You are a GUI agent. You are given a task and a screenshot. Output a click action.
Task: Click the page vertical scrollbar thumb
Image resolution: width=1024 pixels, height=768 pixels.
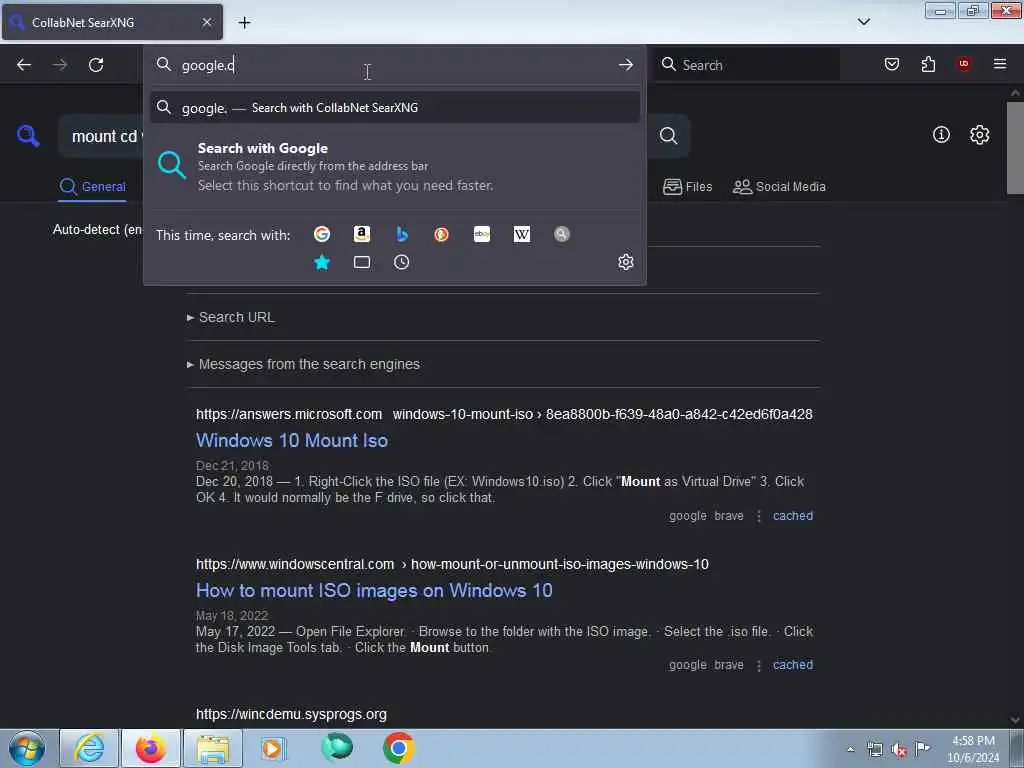tap(1015, 148)
